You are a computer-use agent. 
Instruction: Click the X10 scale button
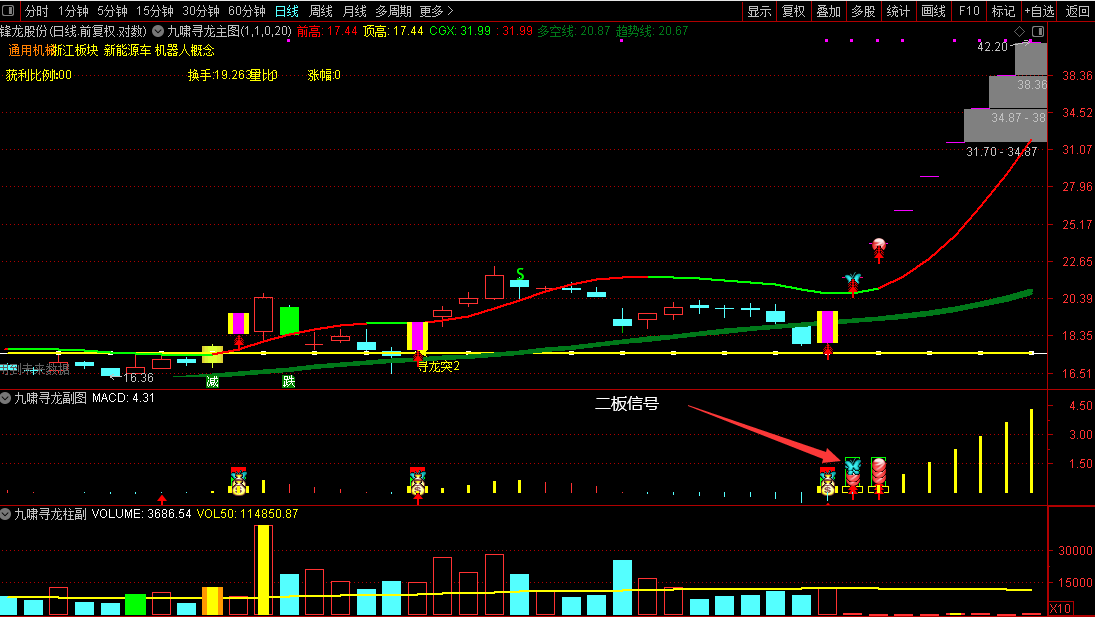[1061, 608]
